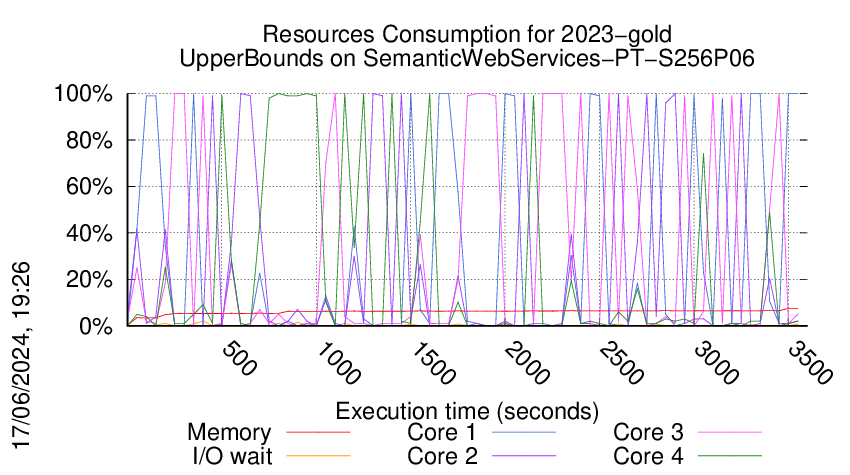850x475 pixels.
Task: Click the 60% y-axis label
Action: point(89,187)
